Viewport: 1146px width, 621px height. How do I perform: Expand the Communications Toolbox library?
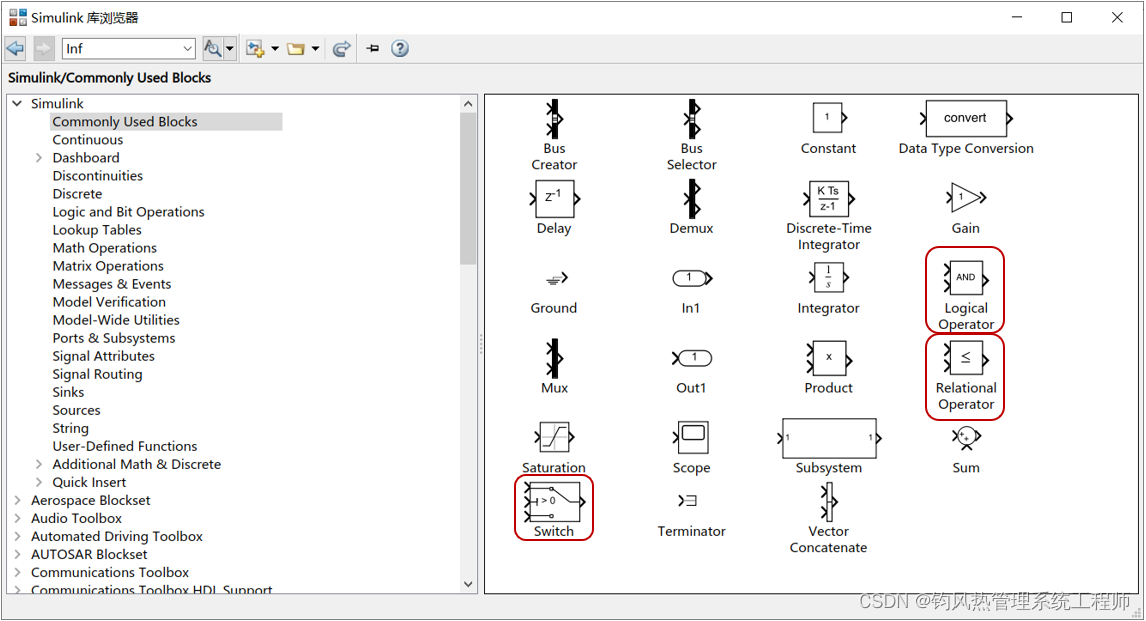click(17, 573)
